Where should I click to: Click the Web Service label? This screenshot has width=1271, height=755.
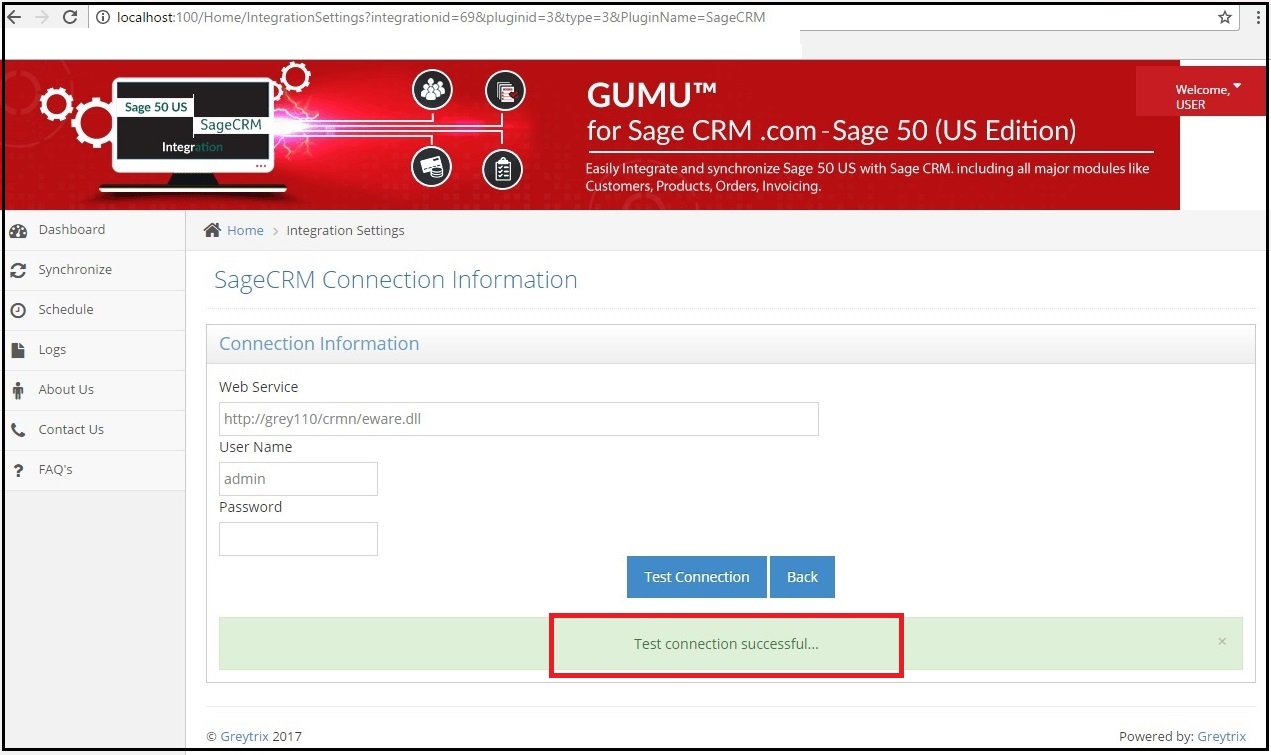(x=259, y=387)
